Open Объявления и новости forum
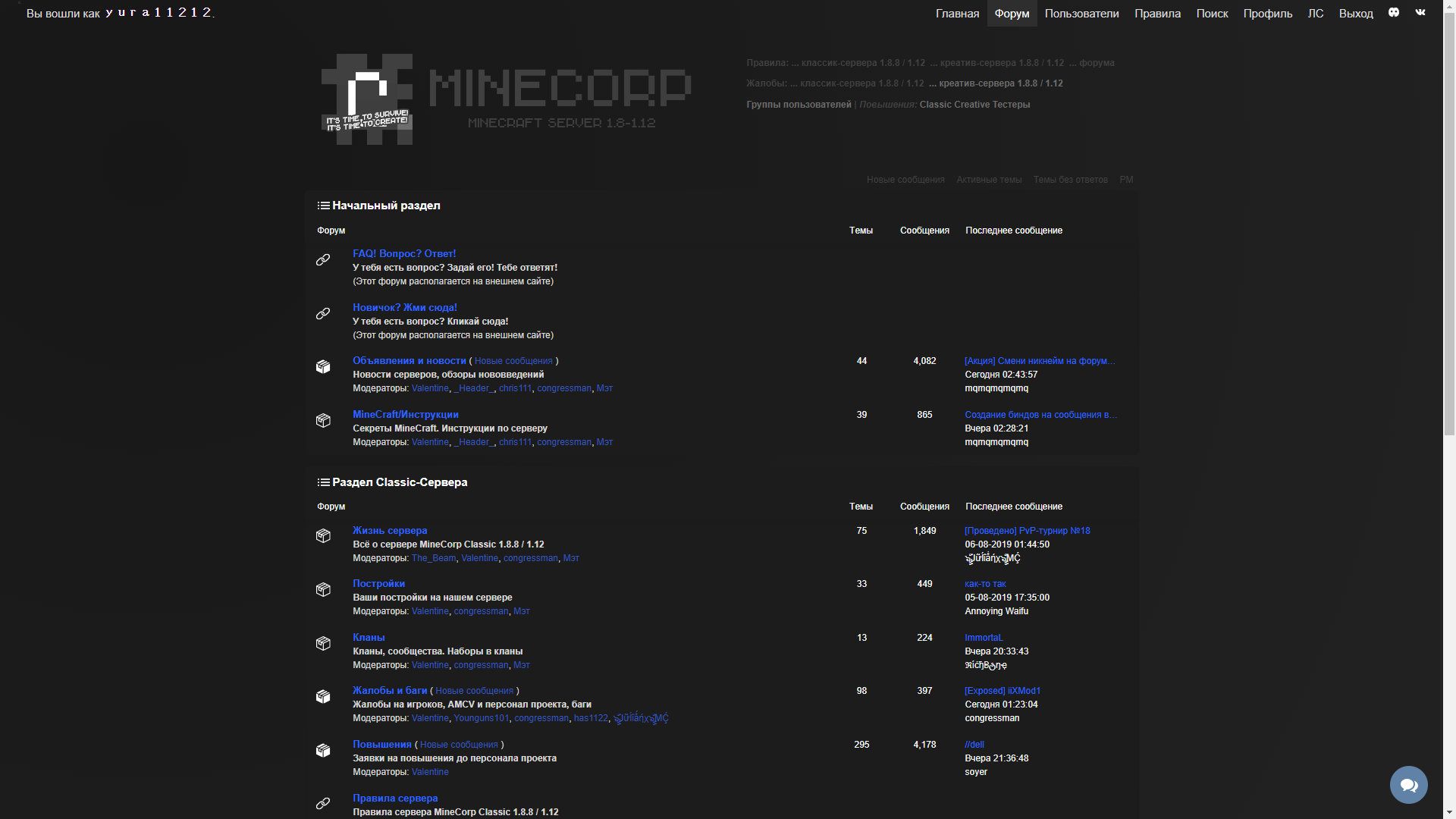The image size is (1456, 819). [x=409, y=361]
